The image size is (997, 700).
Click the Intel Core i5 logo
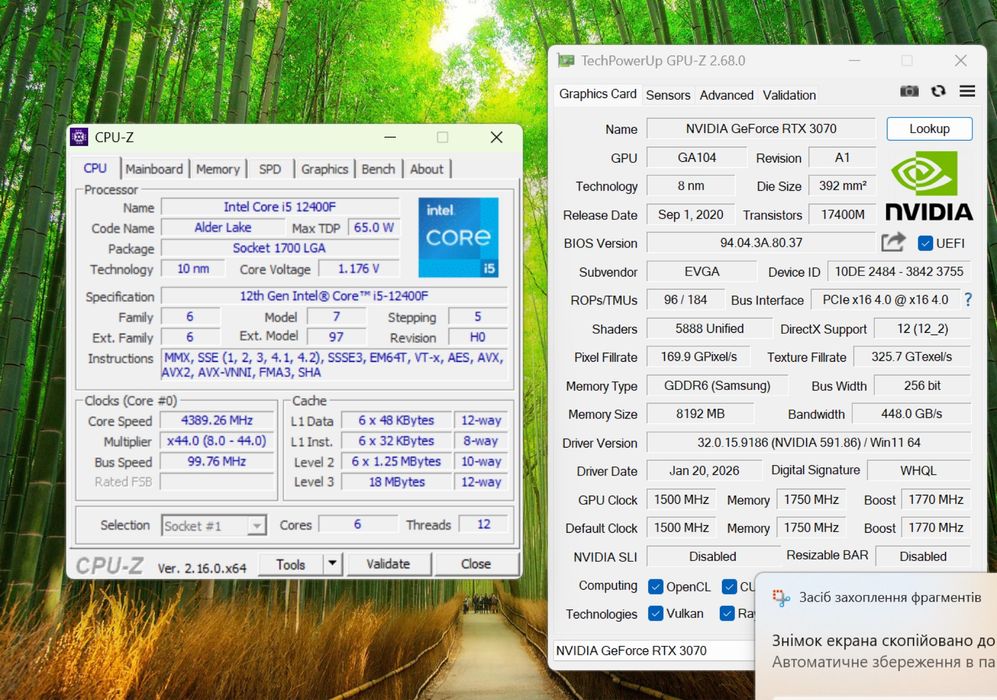coord(458,237)
